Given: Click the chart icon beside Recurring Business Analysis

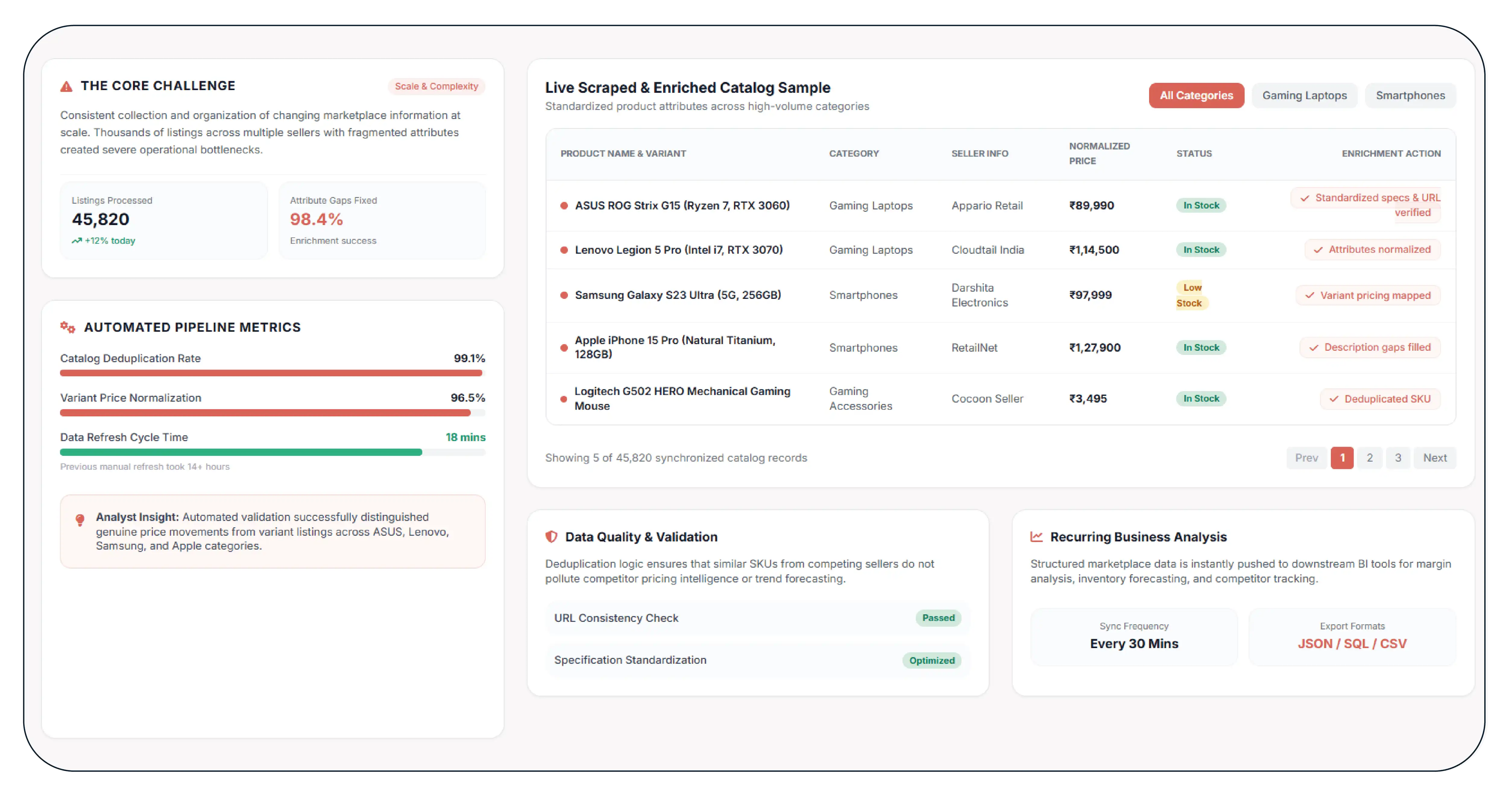Looking at the screenshot, I should tap(1037, 537).
